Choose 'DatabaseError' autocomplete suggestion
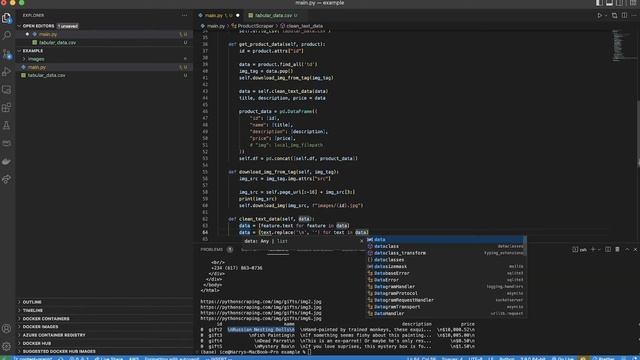640x360 pixels. (x=445, y=273)
